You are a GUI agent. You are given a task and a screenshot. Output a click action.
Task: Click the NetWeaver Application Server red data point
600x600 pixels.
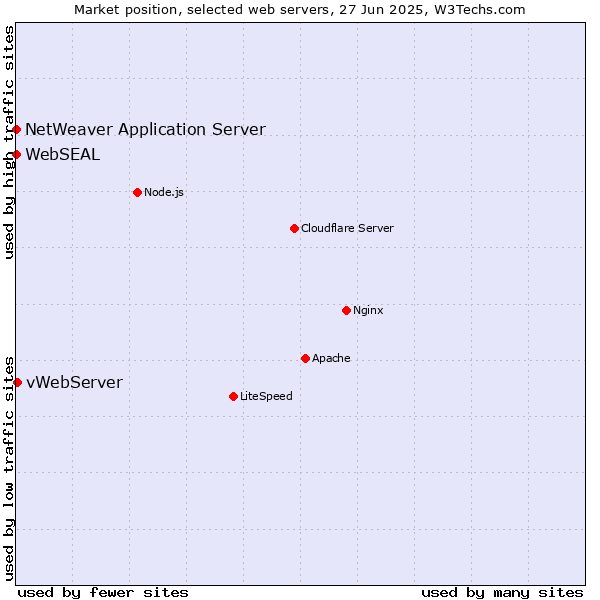pyautogui.click(x=16, y=130)
